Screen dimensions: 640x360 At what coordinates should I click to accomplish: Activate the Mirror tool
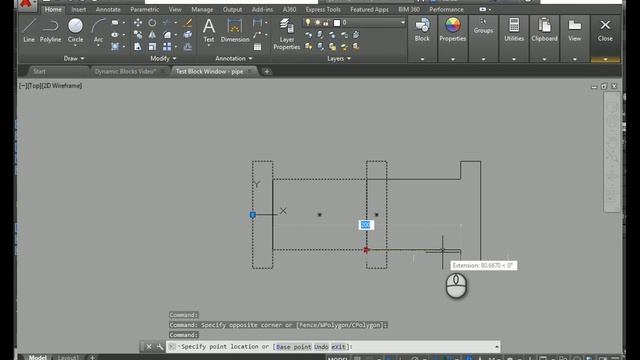152,35
